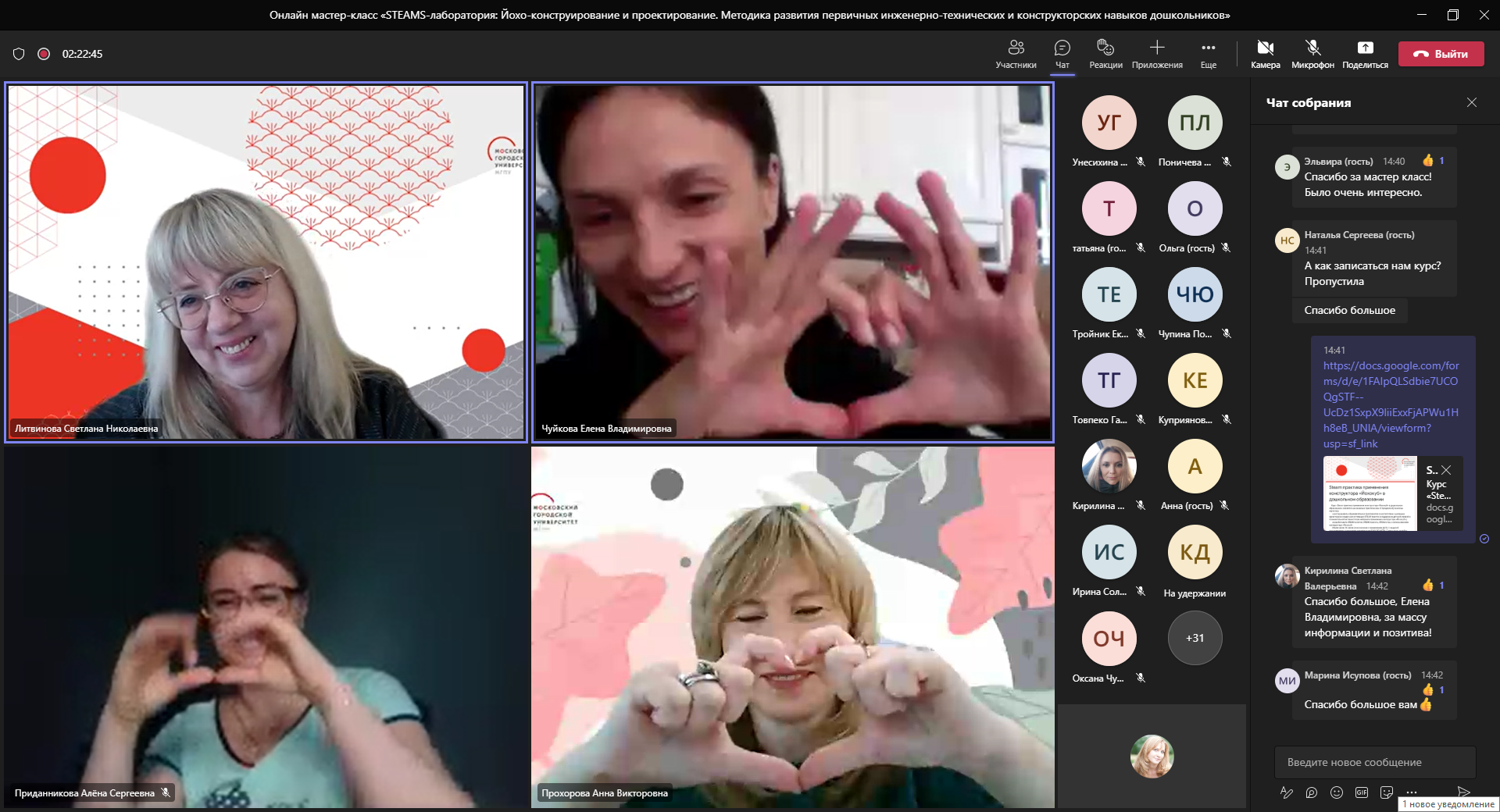Dismiss the link preview card in chat

tap(1446, 470)
